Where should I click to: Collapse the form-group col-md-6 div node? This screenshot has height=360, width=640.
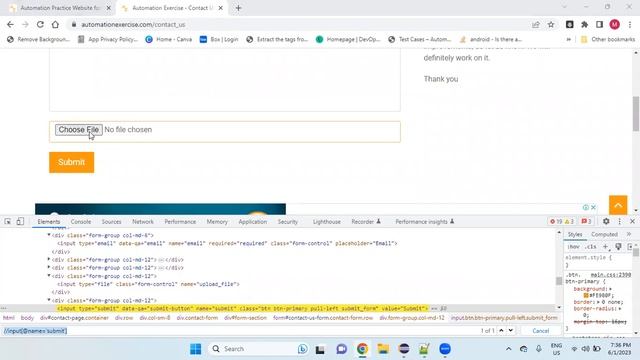pyautogui.click(x=49, y=235)
